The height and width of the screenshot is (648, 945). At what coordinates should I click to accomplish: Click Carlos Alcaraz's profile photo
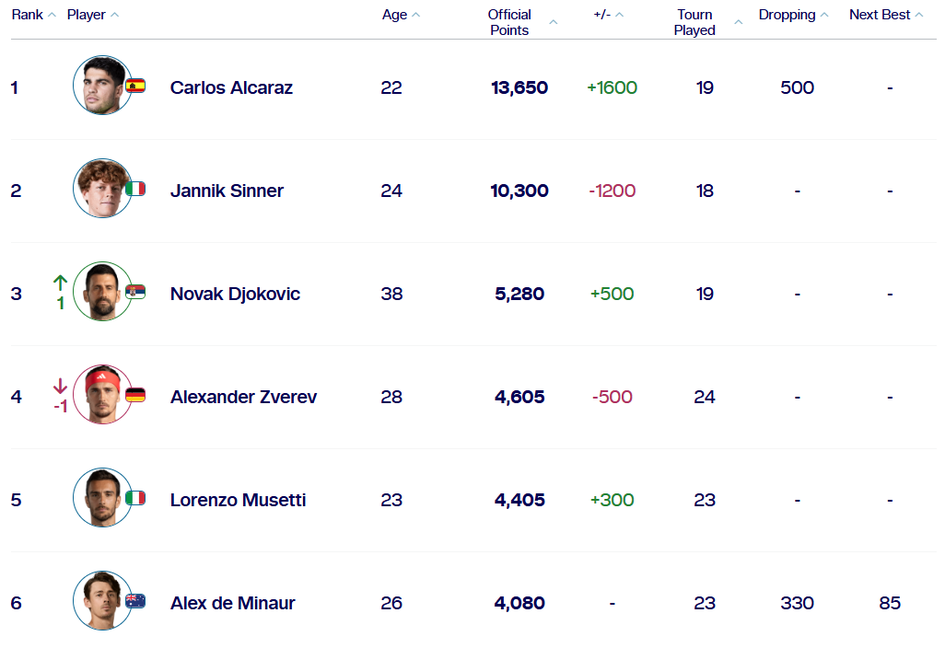coord(102,86)
